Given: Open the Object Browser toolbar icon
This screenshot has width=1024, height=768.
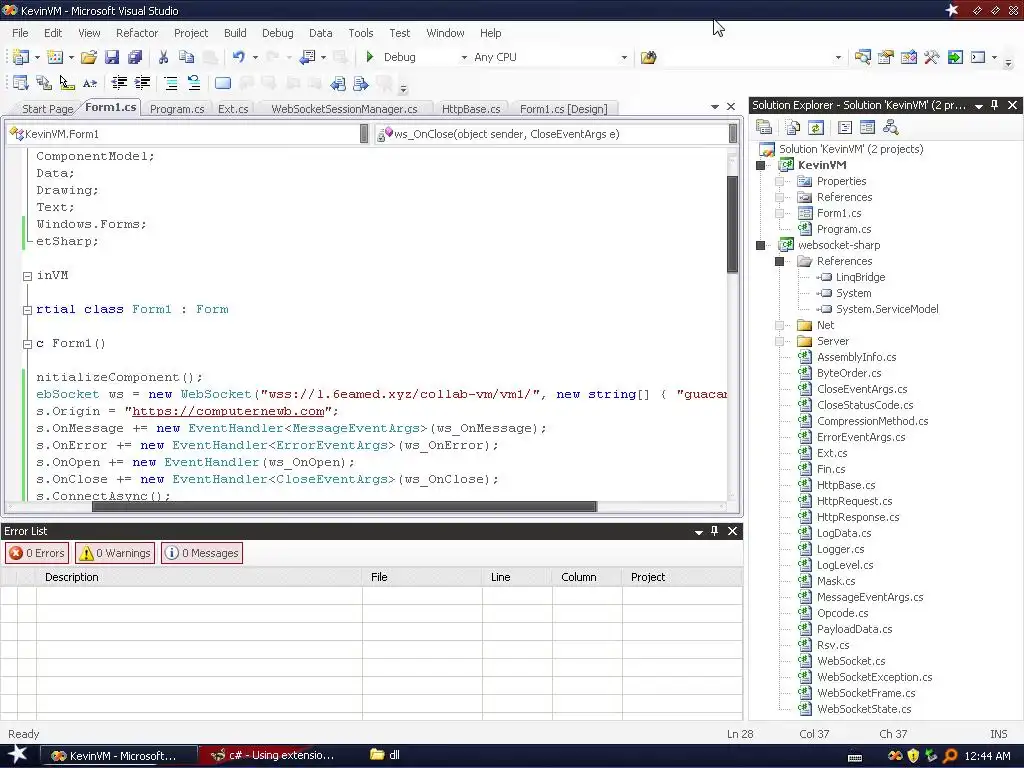Looking at the screenshot, I should coord(908,57).
